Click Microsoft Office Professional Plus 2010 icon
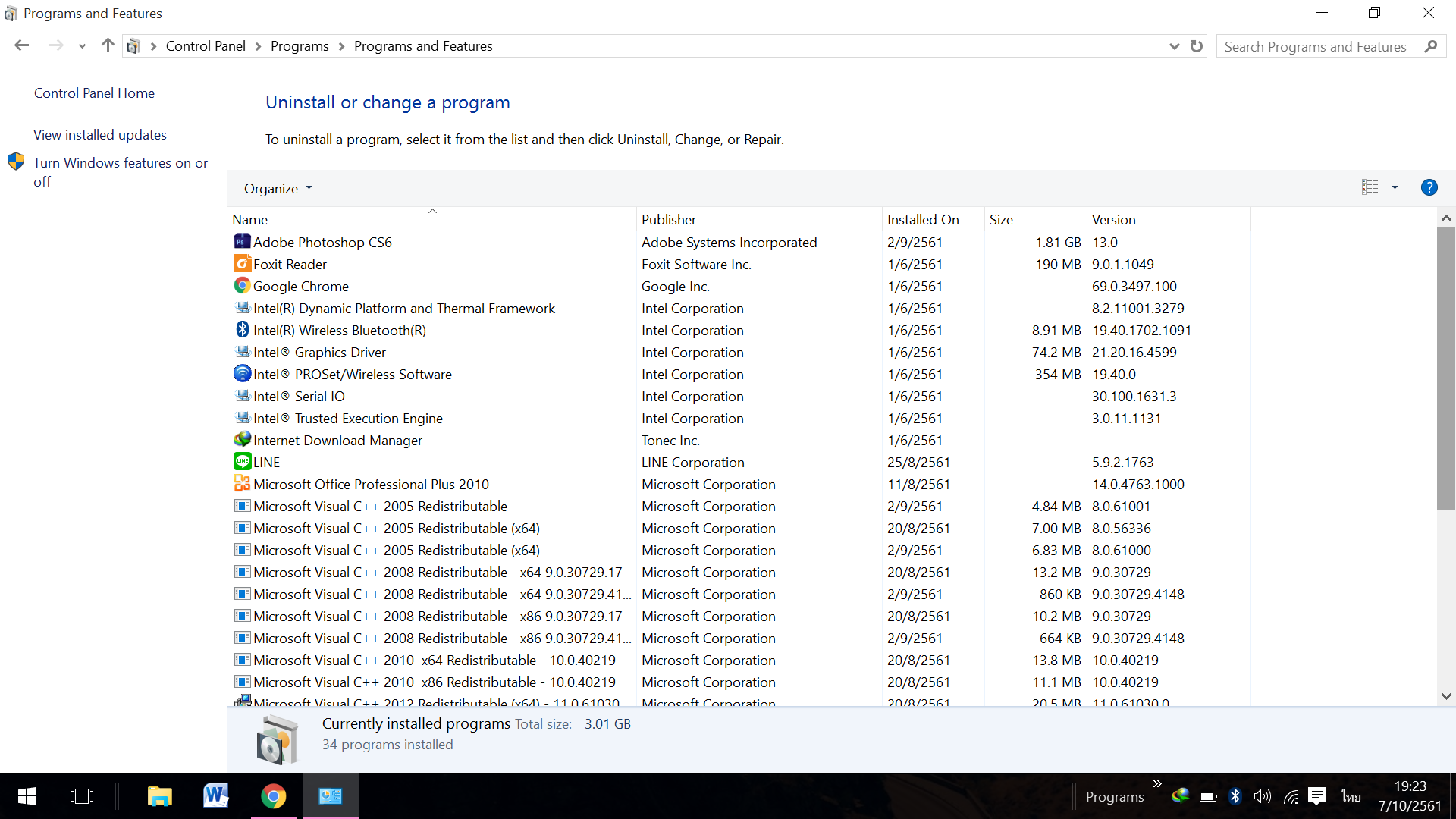Image resolution: width=1456 pixels, height=819 pixels. click(x=242, y=484)
